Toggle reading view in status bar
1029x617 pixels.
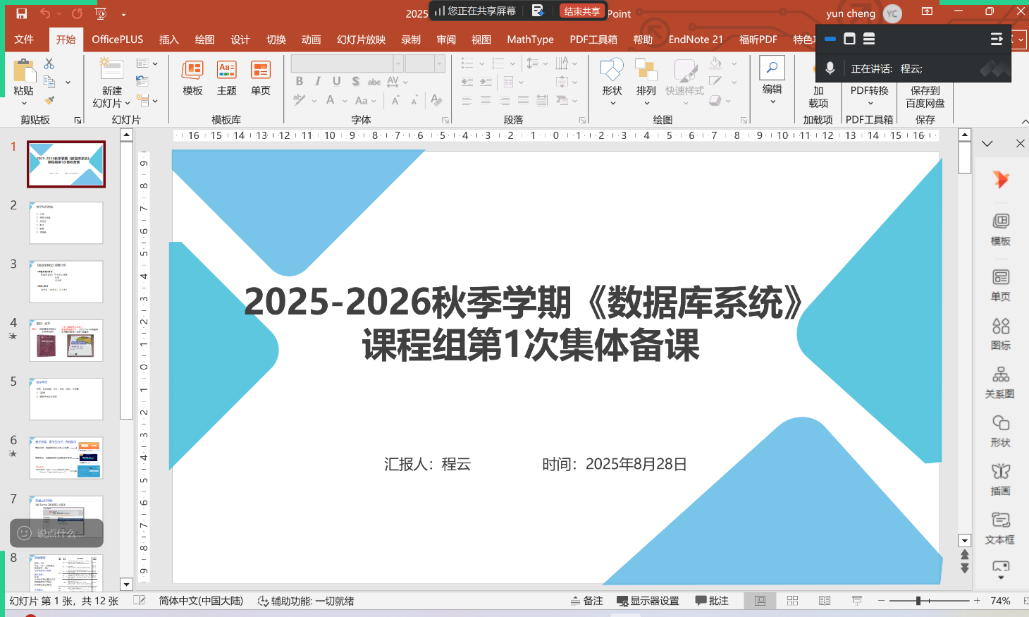pos(823,601)
